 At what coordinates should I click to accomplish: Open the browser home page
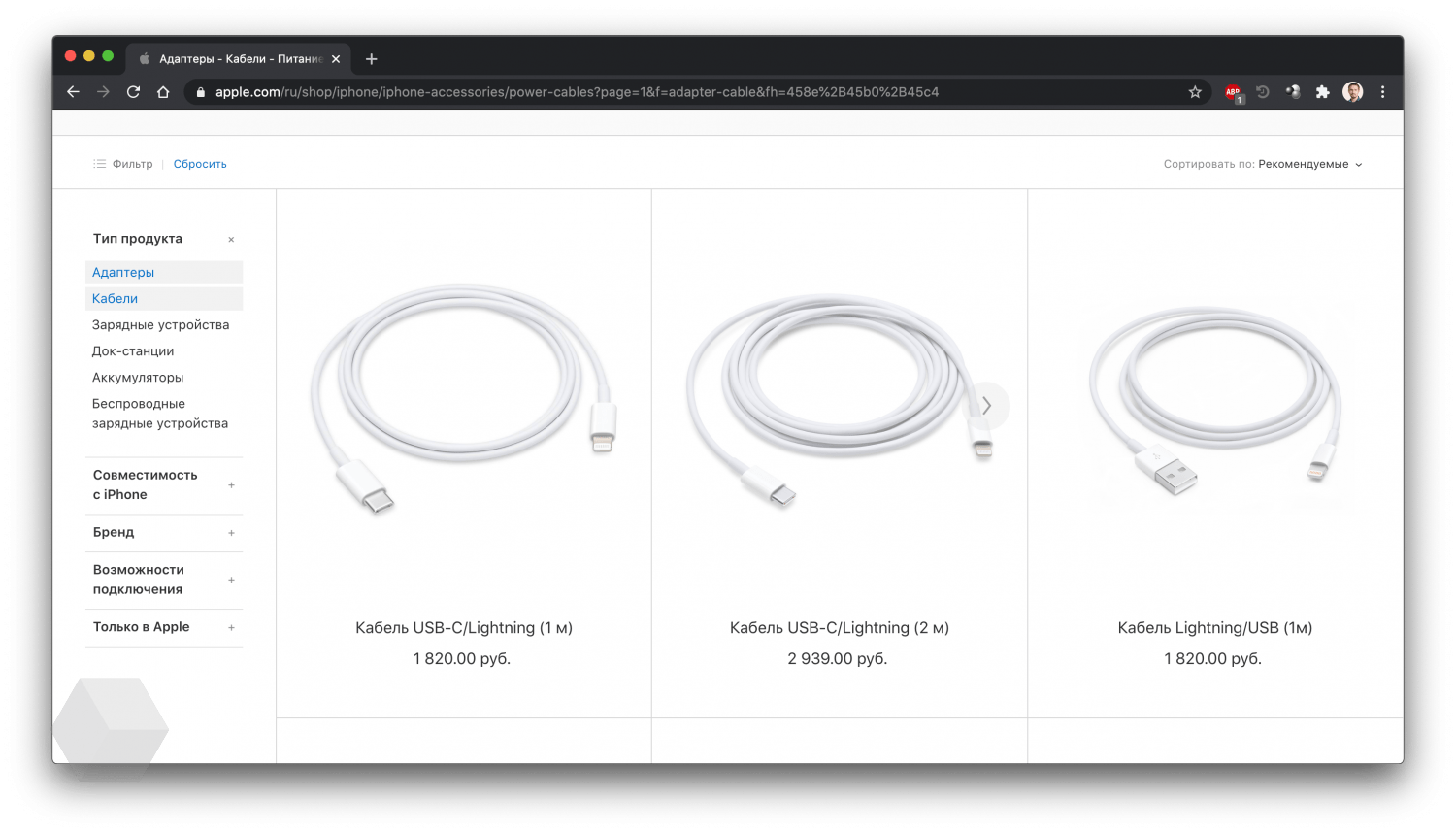point(163,92)
